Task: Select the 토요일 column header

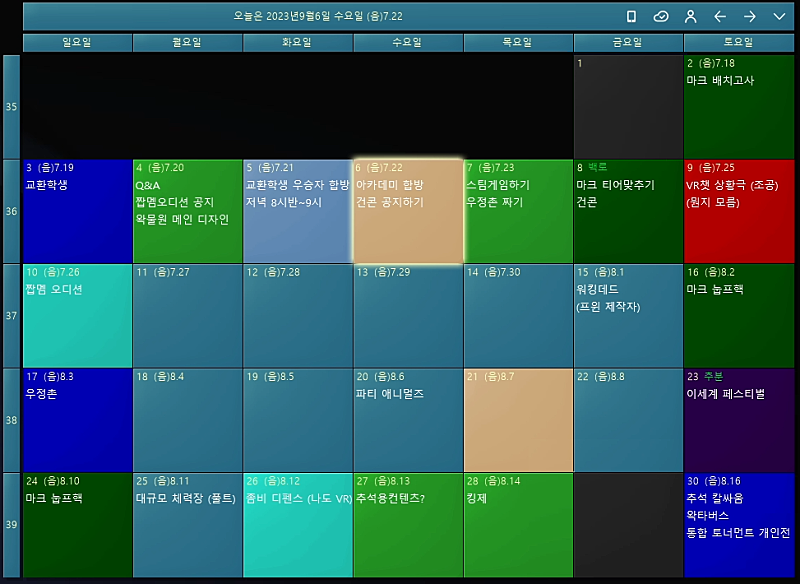Action: [x=739, y=43]
